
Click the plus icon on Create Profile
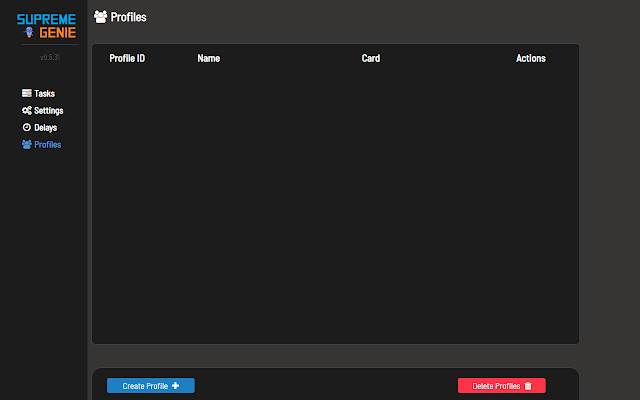176,386
